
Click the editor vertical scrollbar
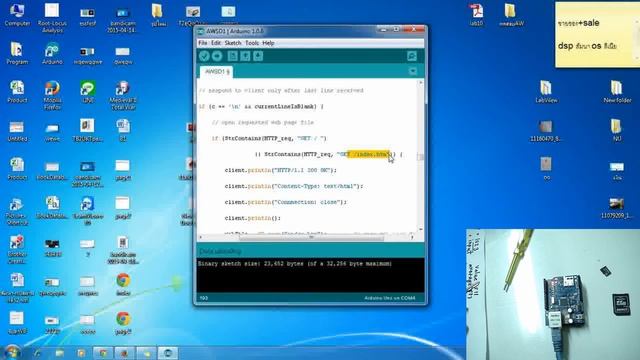point(421,156)
